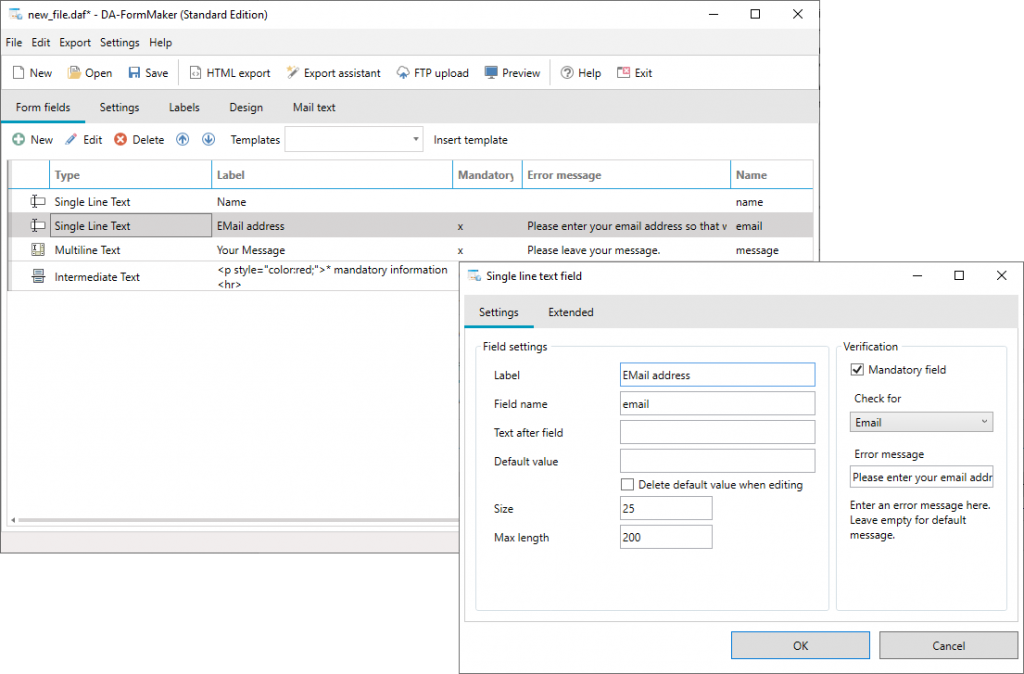The width and height of the screenshot is (1024, 674).
Task: Enable Delete default value when editing
Action: [627, 485]
